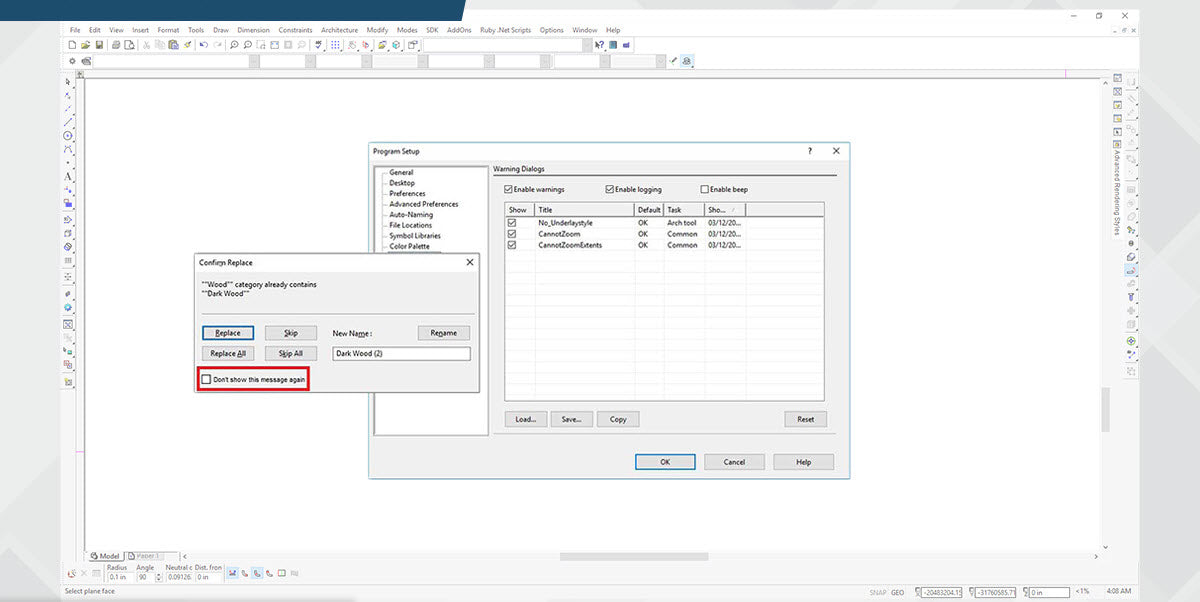Click SNAP in the status bar

point(878,592)
